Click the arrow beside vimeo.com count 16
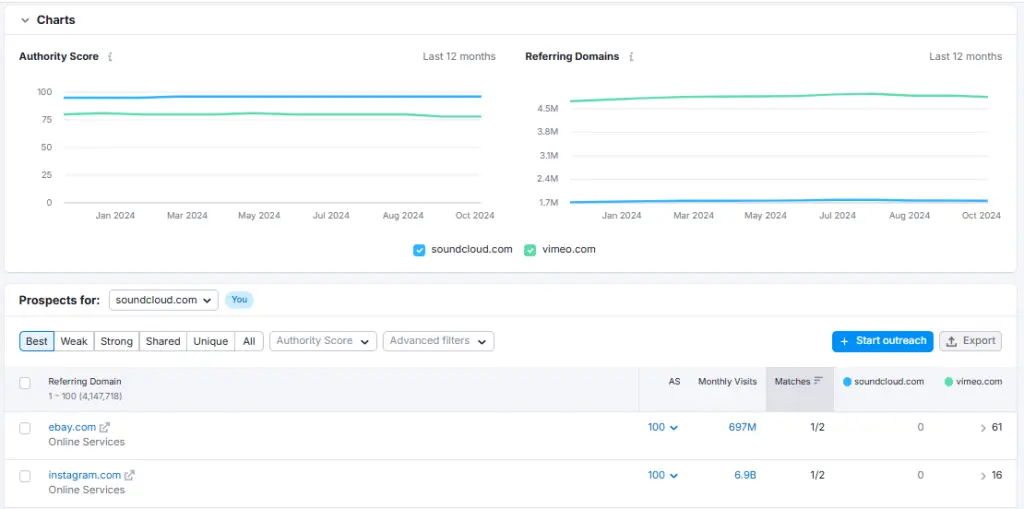Screen dimensions: 1024x509 coord(983,476)
